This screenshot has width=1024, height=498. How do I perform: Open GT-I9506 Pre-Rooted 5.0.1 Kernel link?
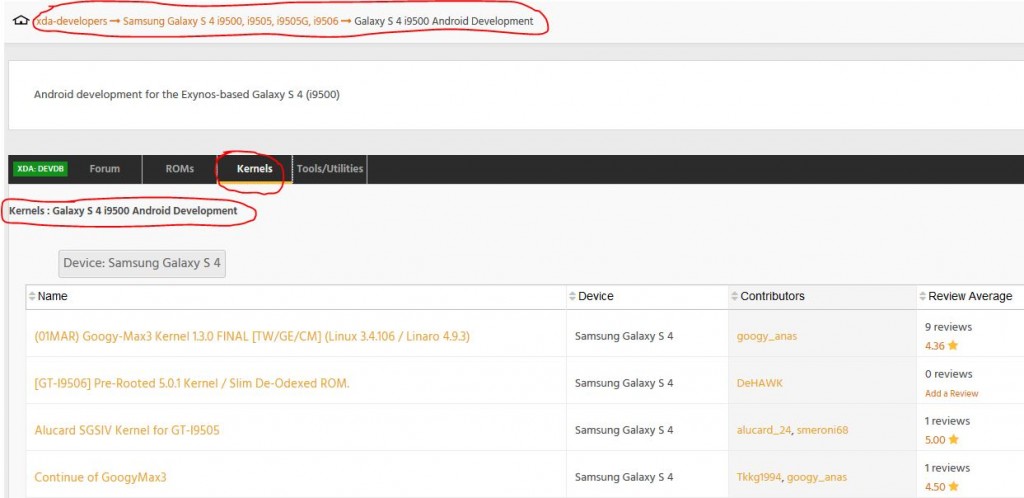(192, 383)
